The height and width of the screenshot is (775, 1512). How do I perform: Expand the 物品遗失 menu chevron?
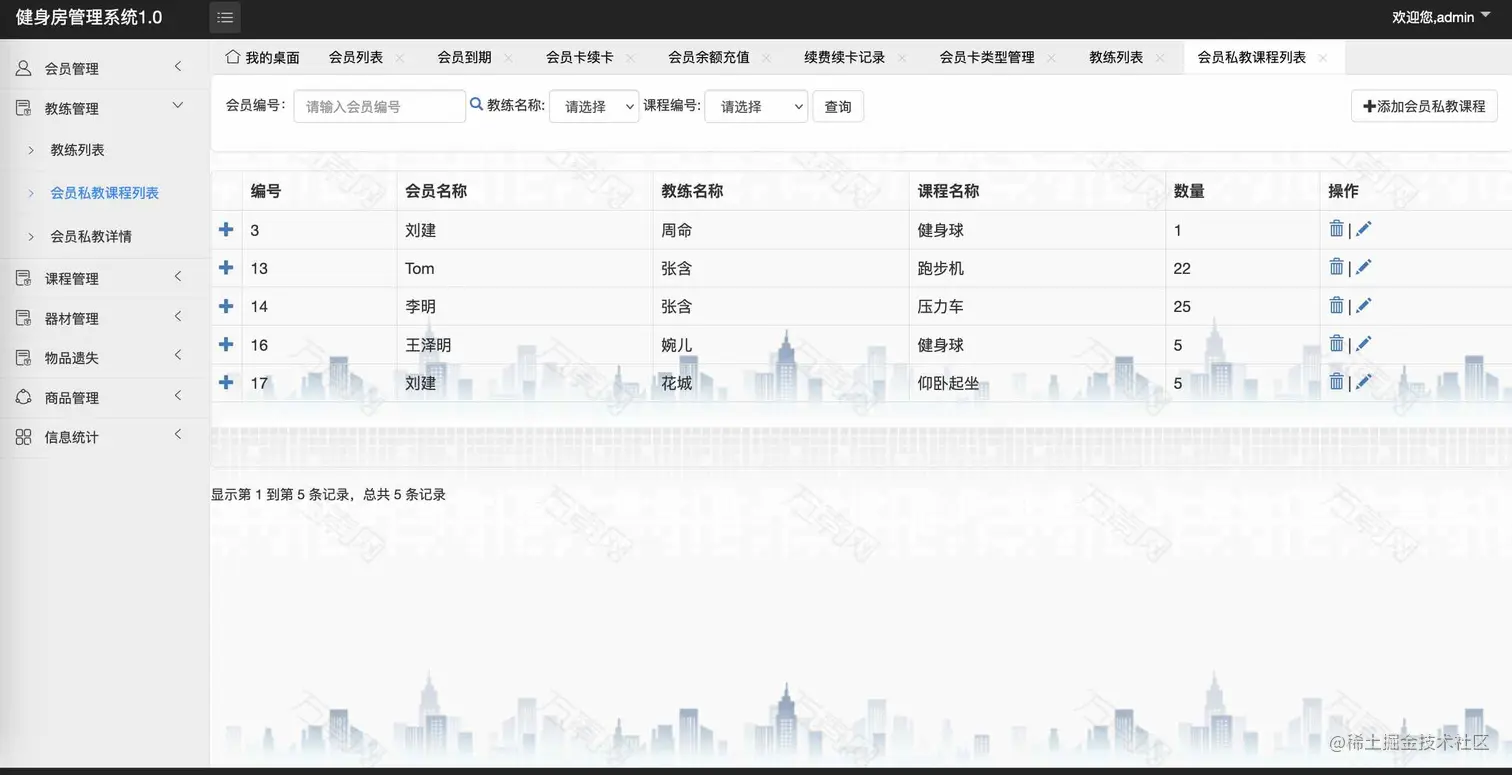click(x=178, y=355)
